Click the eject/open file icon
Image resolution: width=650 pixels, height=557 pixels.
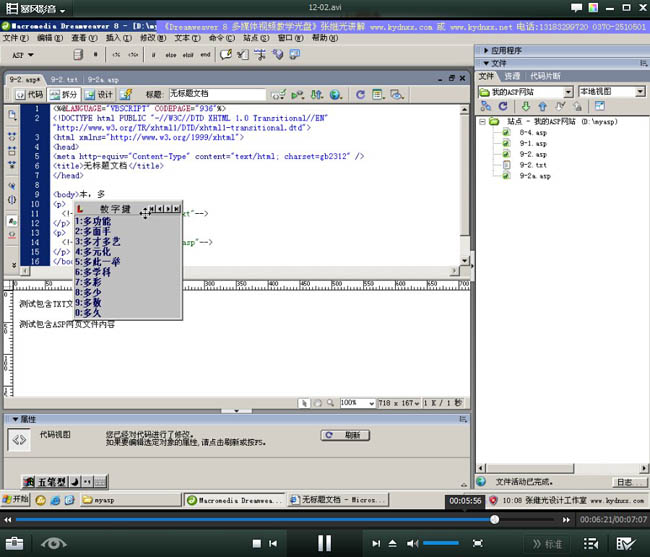point(393,543)
